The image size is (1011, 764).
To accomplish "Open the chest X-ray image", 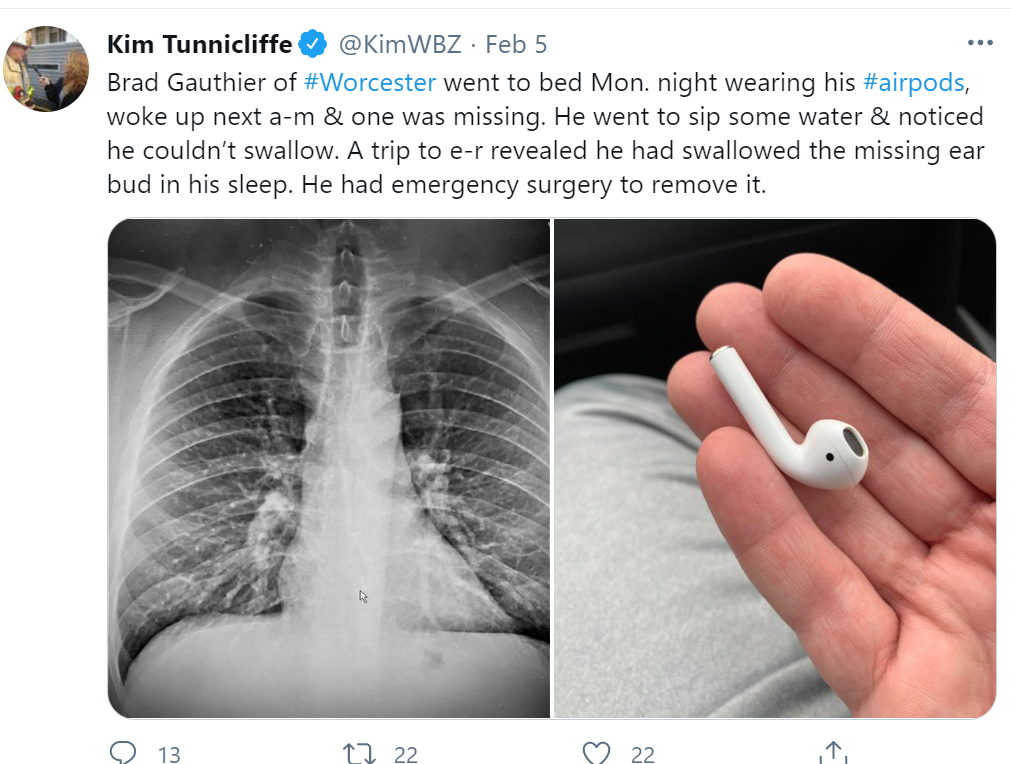I will click(x=329, y=467).
